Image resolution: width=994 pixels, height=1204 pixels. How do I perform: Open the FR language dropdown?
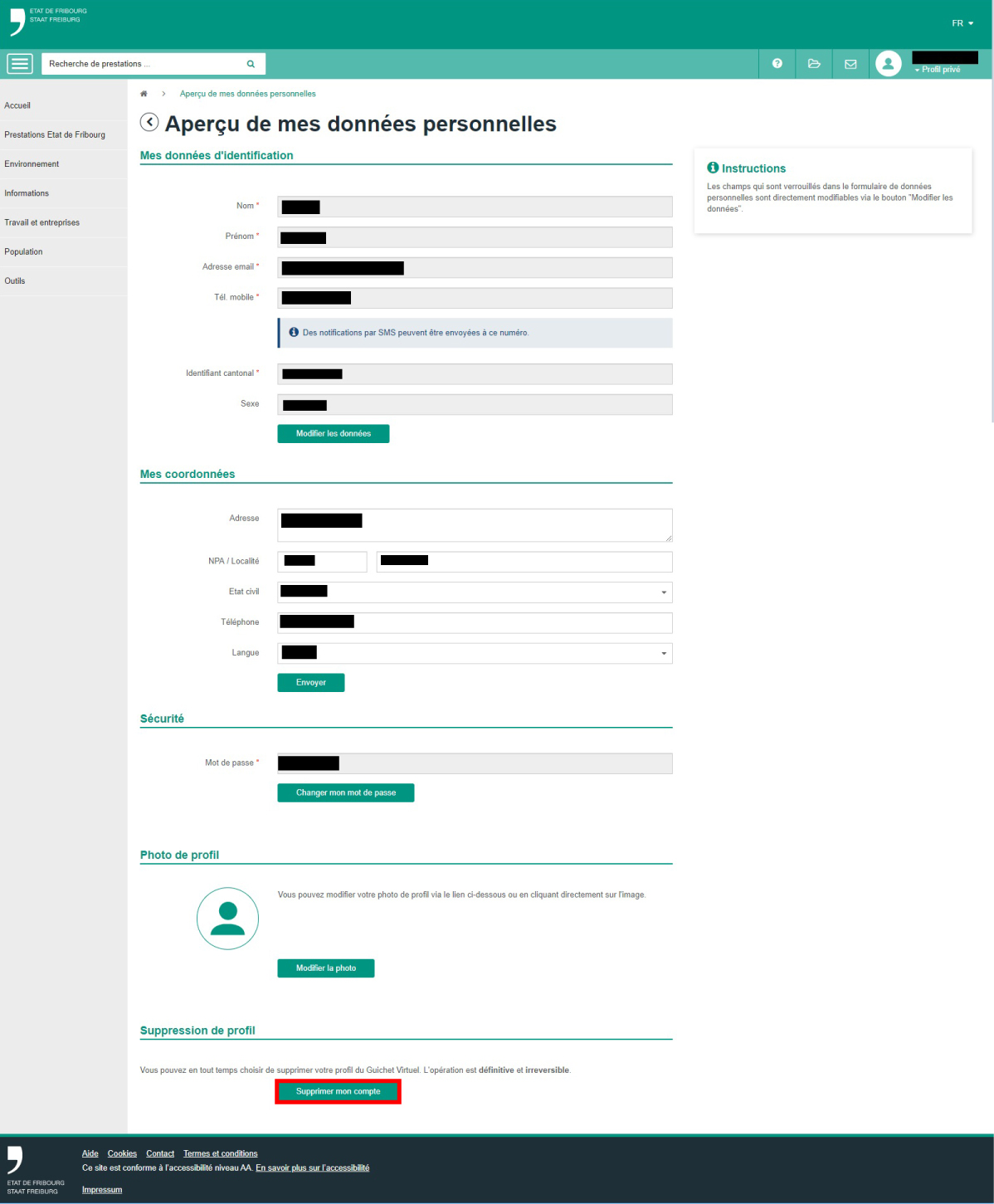tap(962, 23)
